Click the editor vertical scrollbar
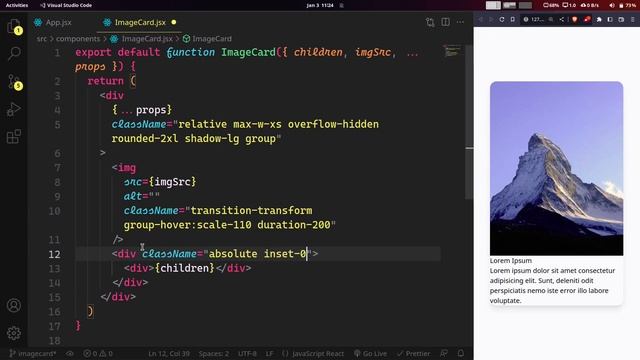The image size is (640, 360). [469, 122]
